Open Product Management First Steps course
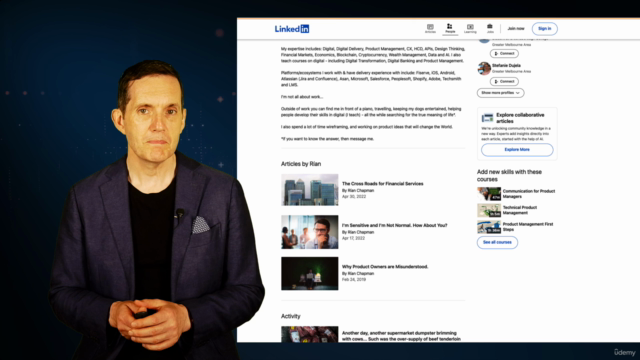Image resolution: width=640 pixels, height=360 pixels. [x=528, y=227]
